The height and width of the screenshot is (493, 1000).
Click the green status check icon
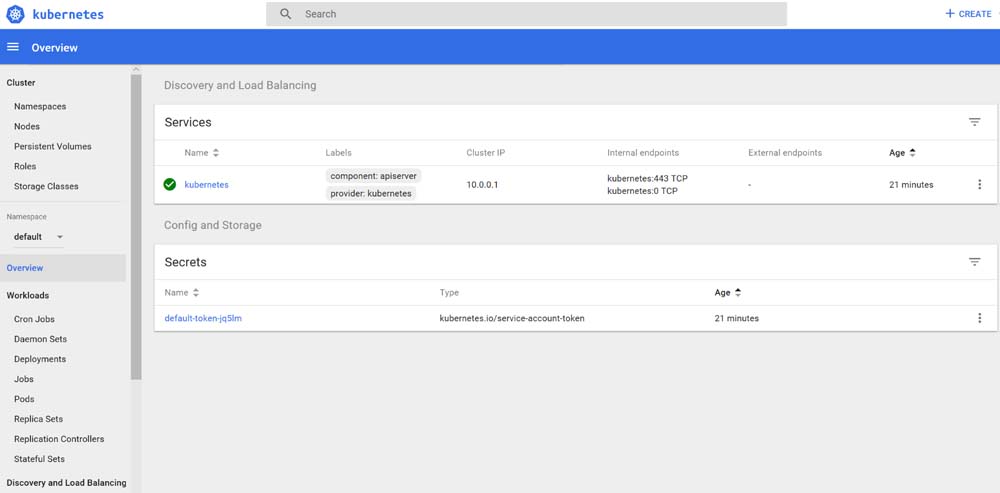[x=170, y=184]
